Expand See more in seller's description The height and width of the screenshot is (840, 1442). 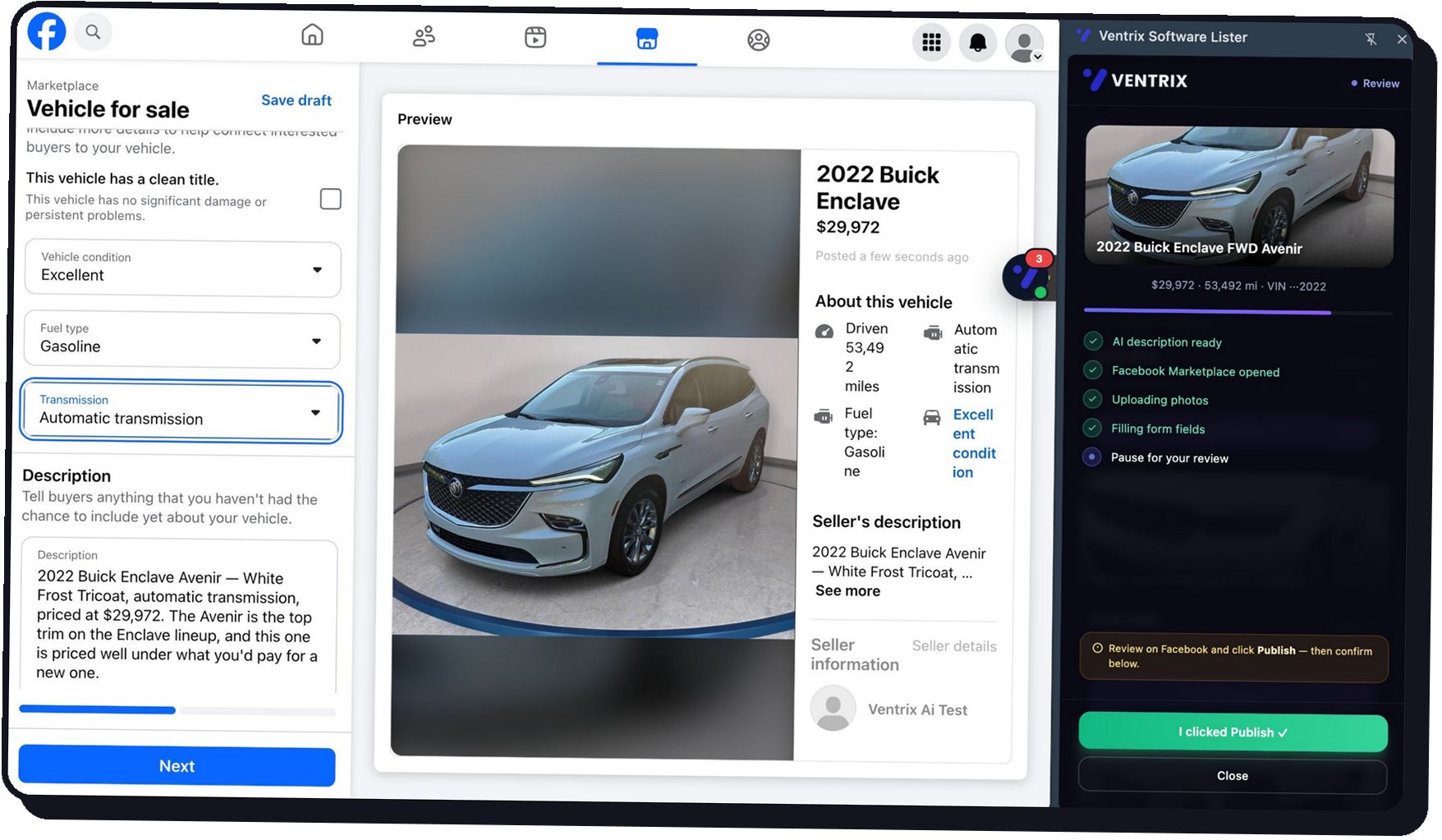click(847, 591)
